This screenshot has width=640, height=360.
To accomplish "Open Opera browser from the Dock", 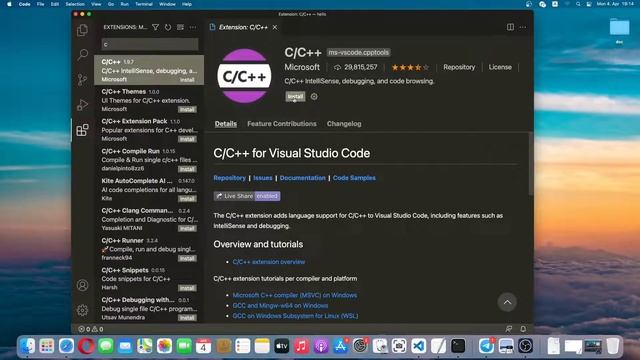I will point(86,346).
